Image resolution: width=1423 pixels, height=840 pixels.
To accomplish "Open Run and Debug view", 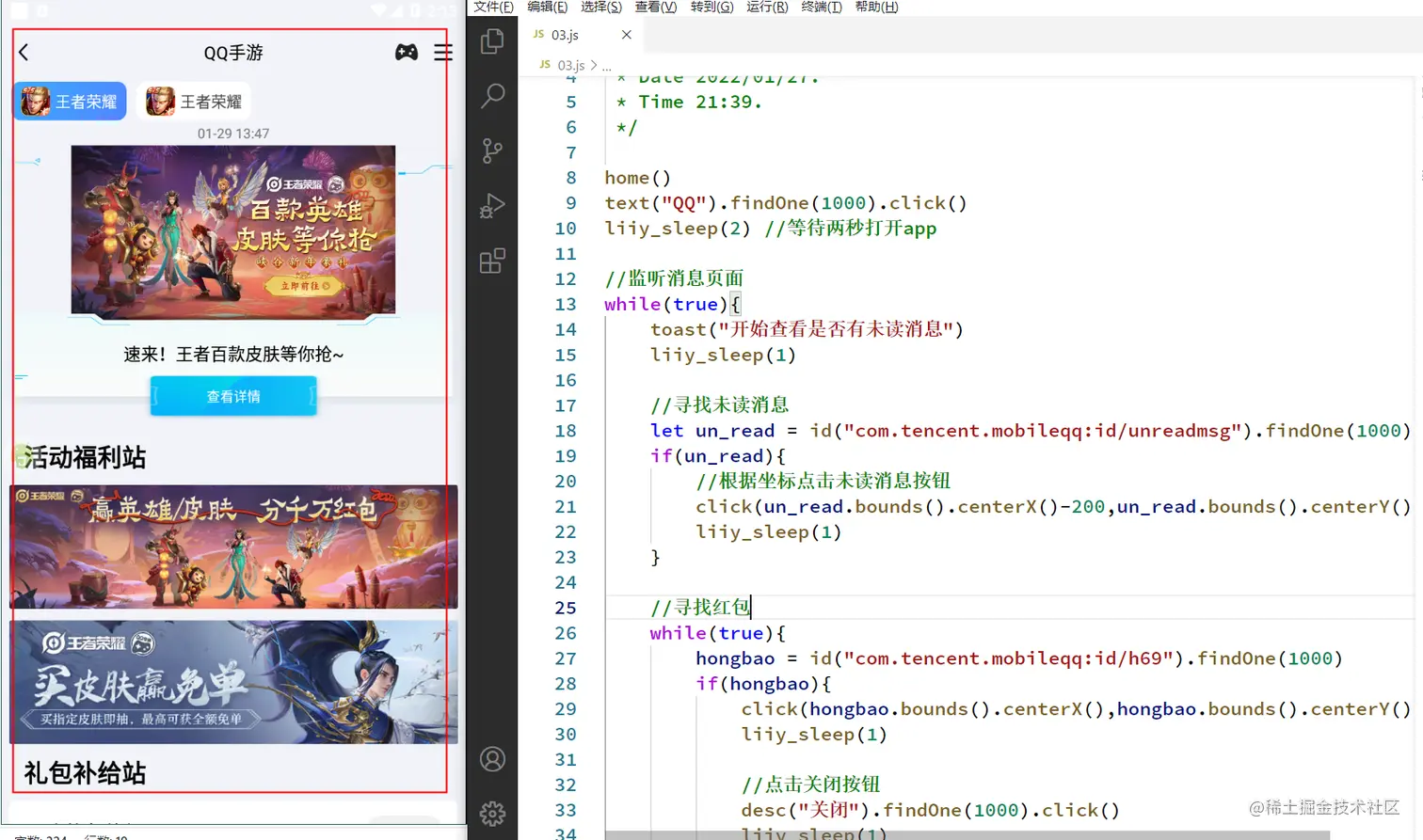I will tap(492, 206).
